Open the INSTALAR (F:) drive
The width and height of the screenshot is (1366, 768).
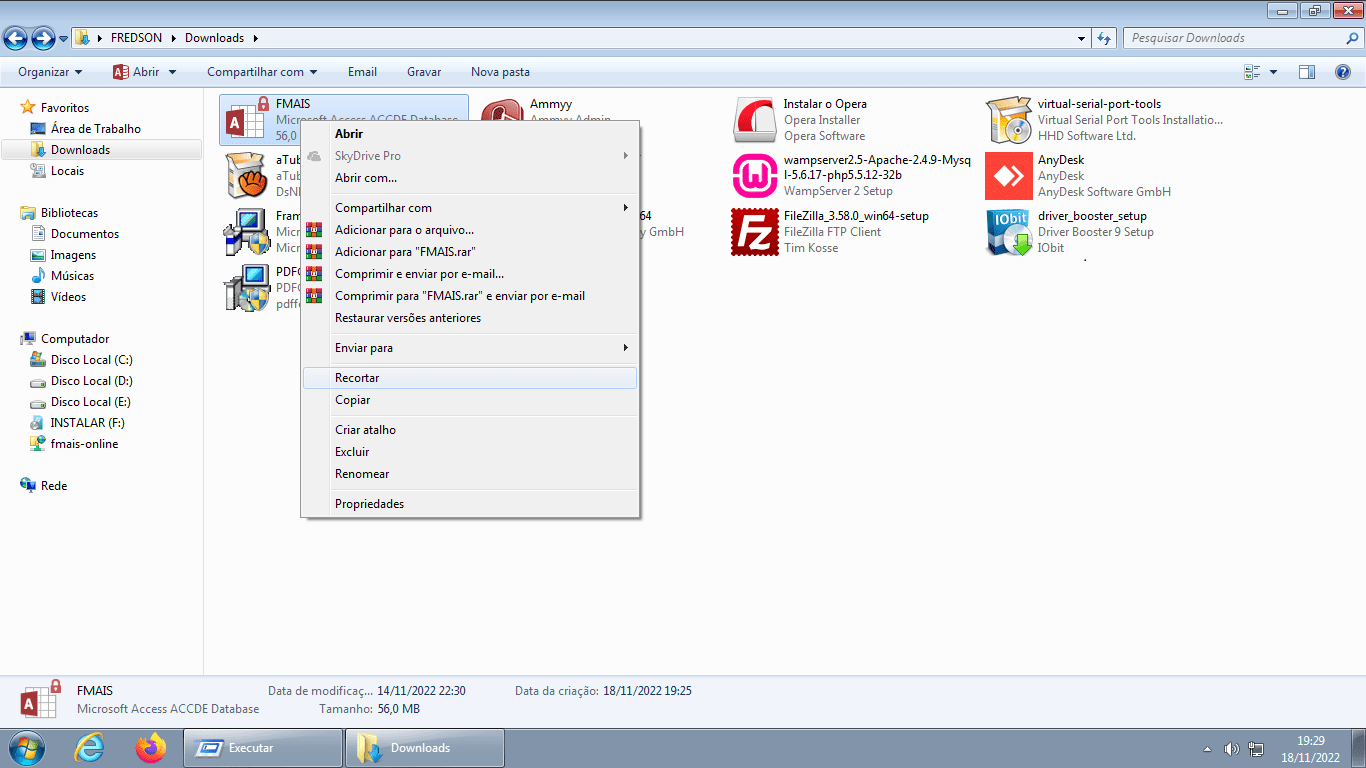point(88,423)
